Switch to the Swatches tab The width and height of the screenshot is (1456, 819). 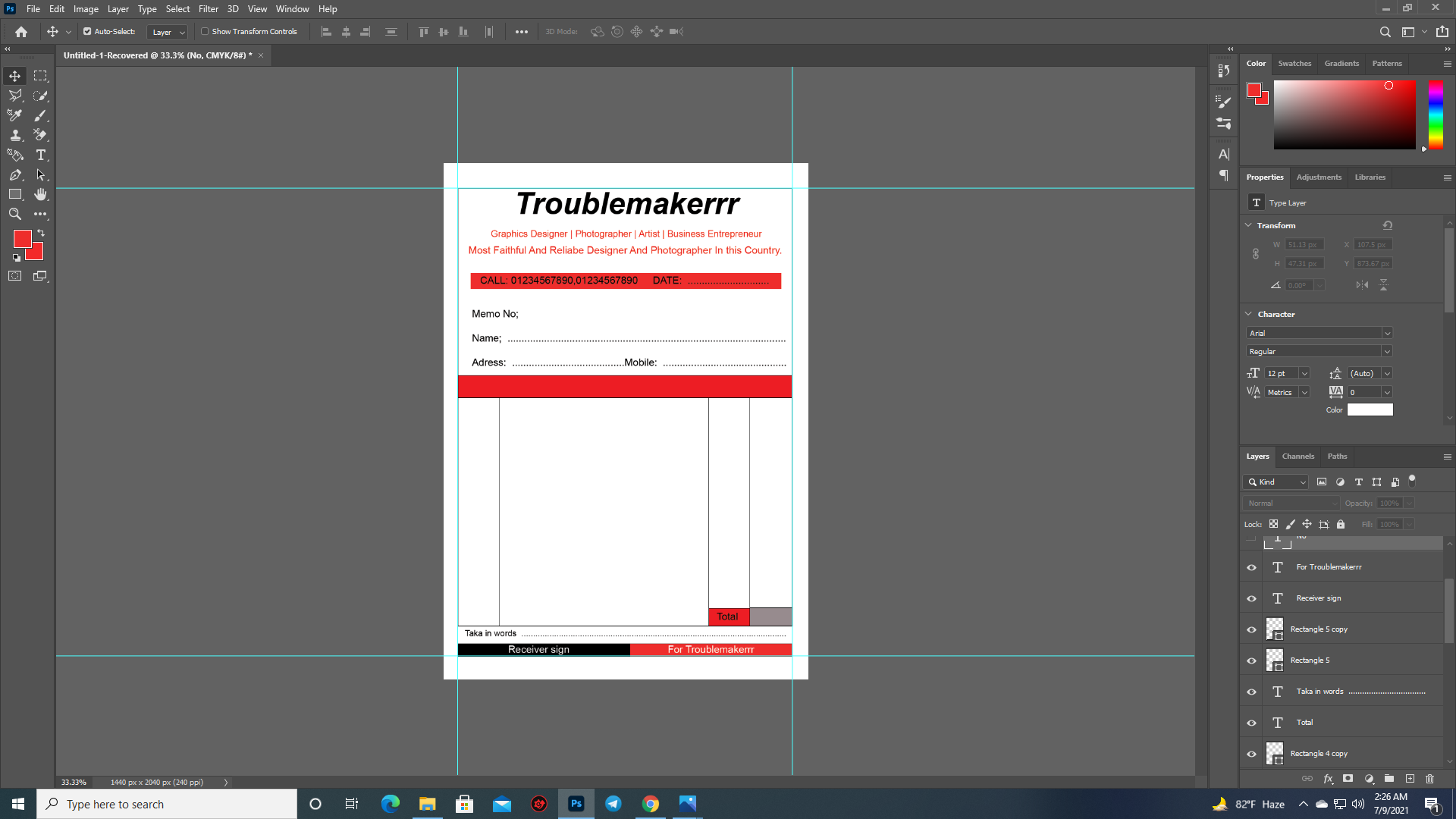(1295, 63)
